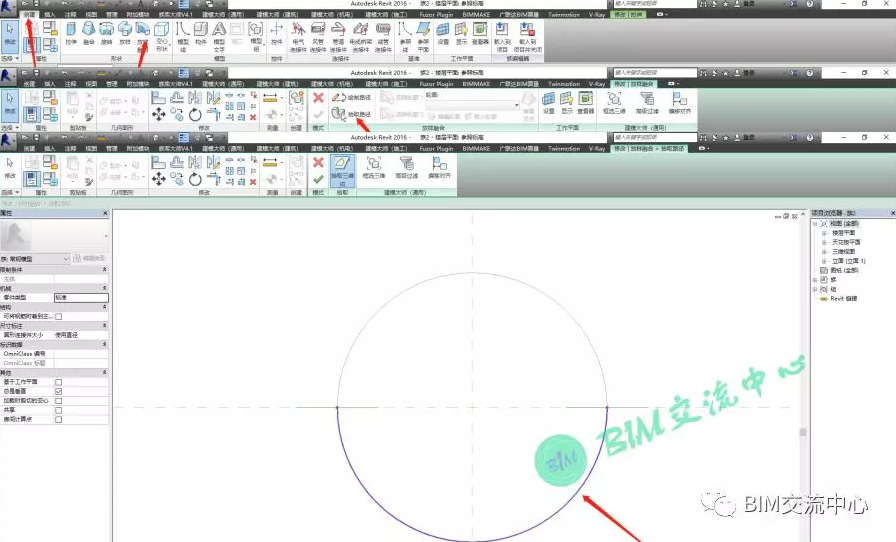This screenshot has height=542, width=896.
Task: Open the 修改 | 放样融合 contextual tab
Action: (x=634, y=84)
